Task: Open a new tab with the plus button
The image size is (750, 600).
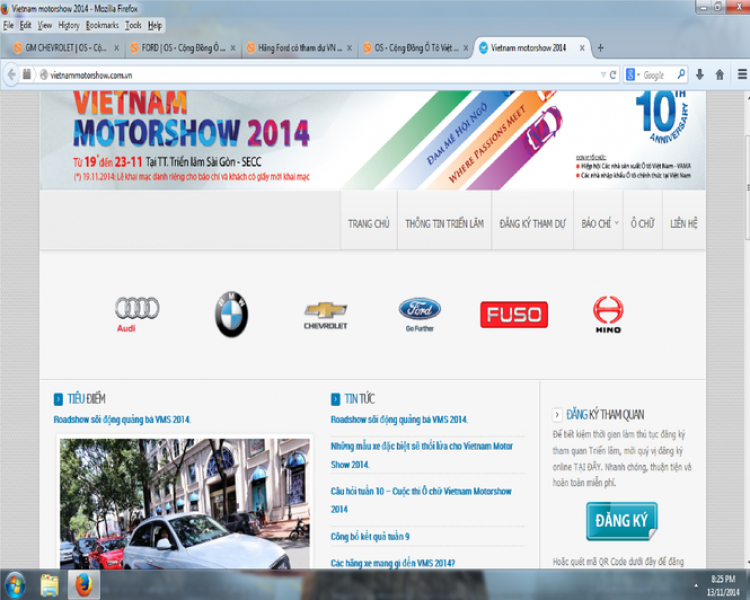Action: click(600, 48)
